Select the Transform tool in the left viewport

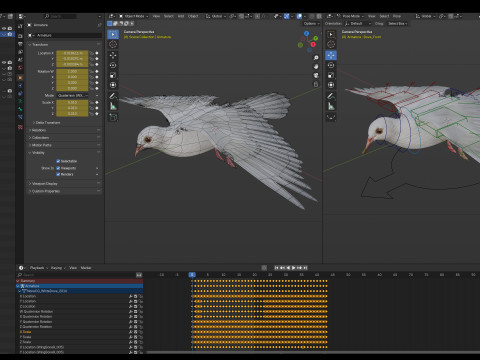[113, 85]
